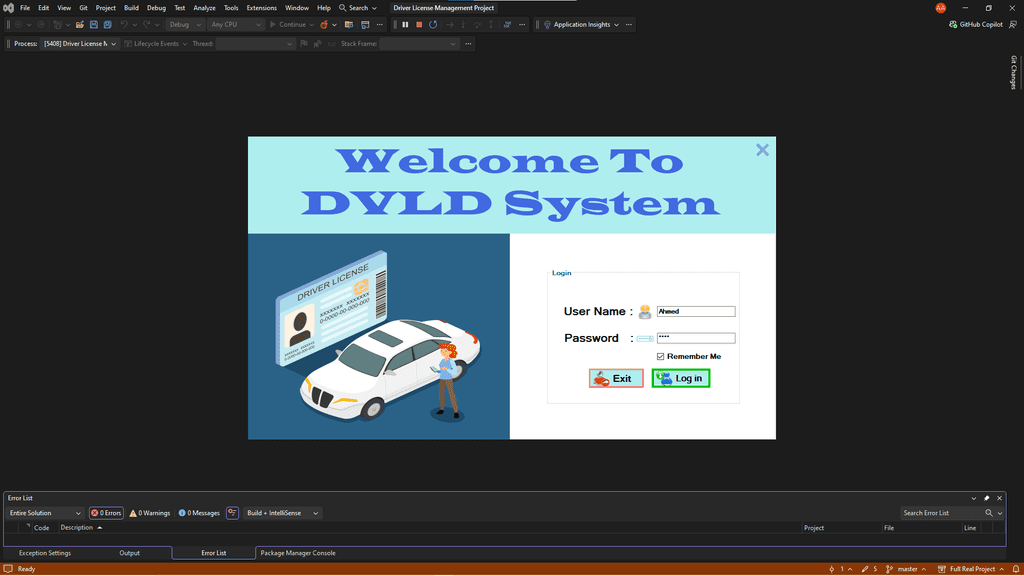Open the Debug configuration dropdown
Image resolution: width=1024 pixels, height=576 pixels.
point(184,24)
